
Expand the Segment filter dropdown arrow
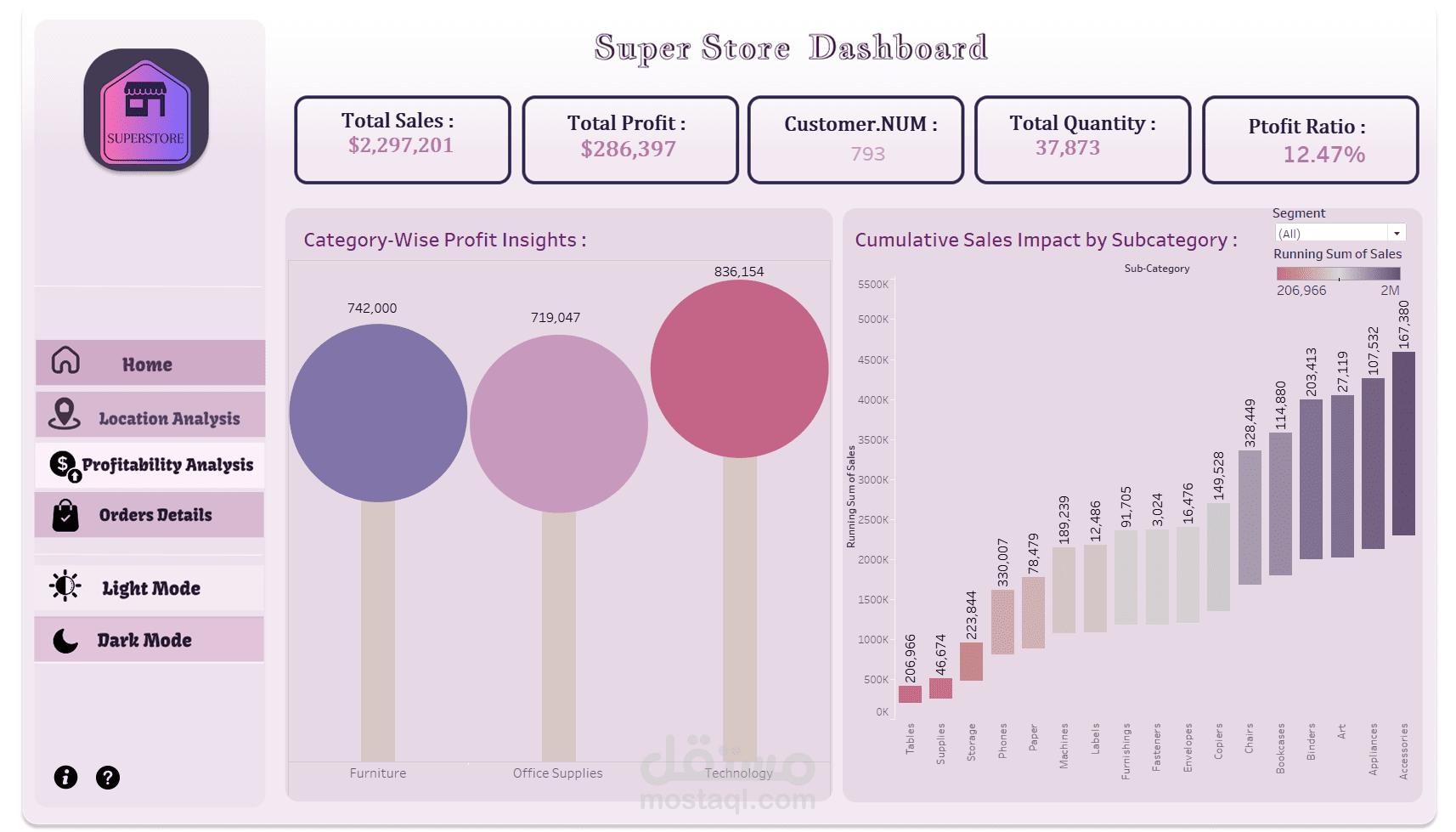coord(1397,234)
